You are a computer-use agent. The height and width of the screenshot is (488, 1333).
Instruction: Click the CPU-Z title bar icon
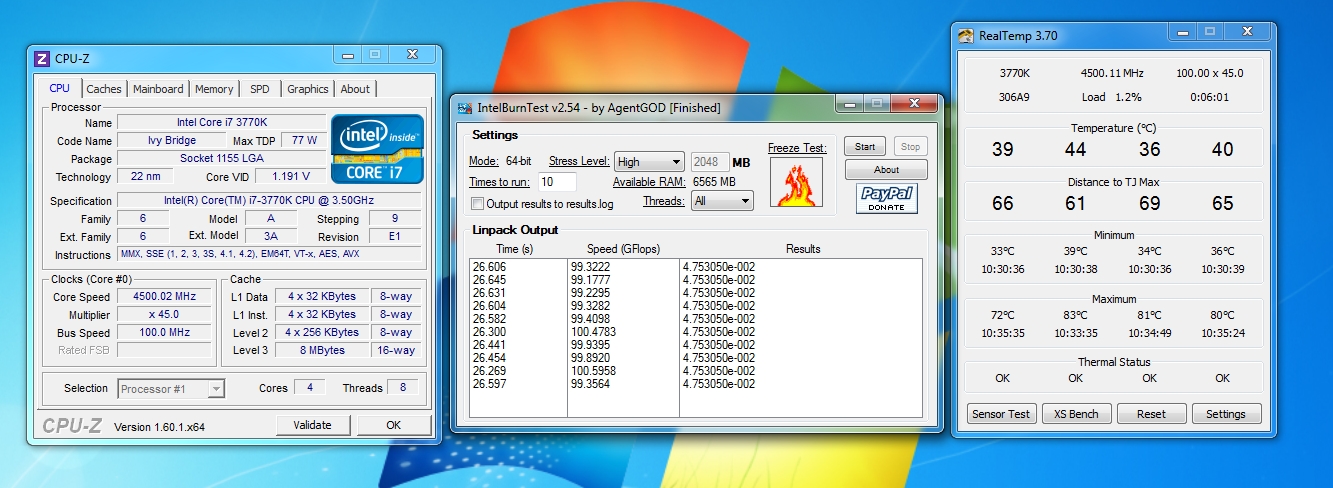42,58
